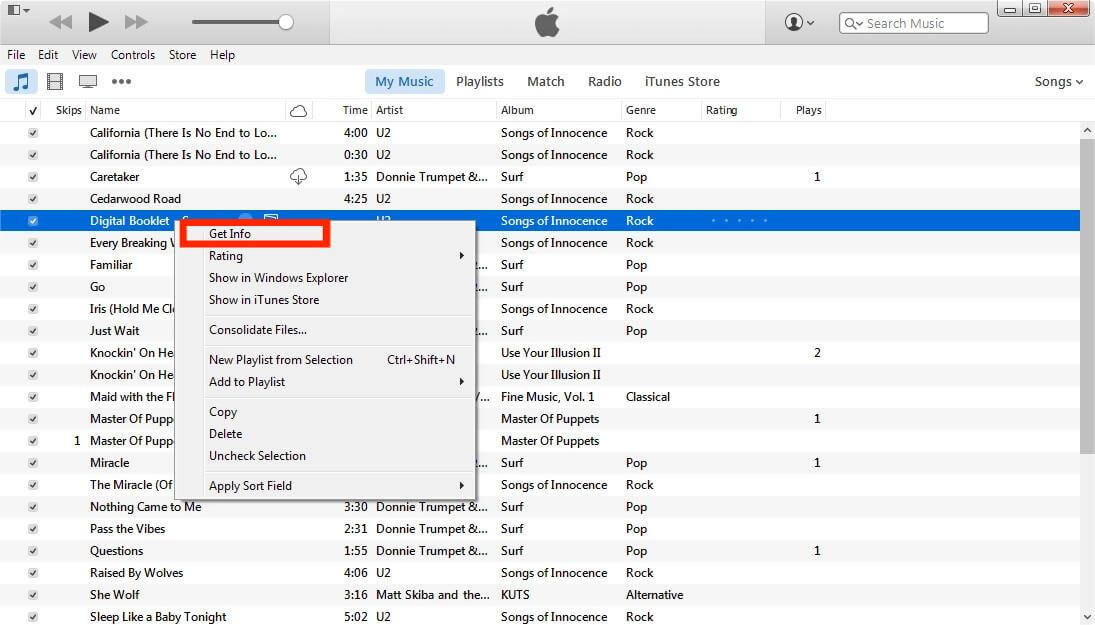This screenshot has width=1095, height=625.
Task: Uncheck the Familiar song checkbox
Action: point(33,265)
